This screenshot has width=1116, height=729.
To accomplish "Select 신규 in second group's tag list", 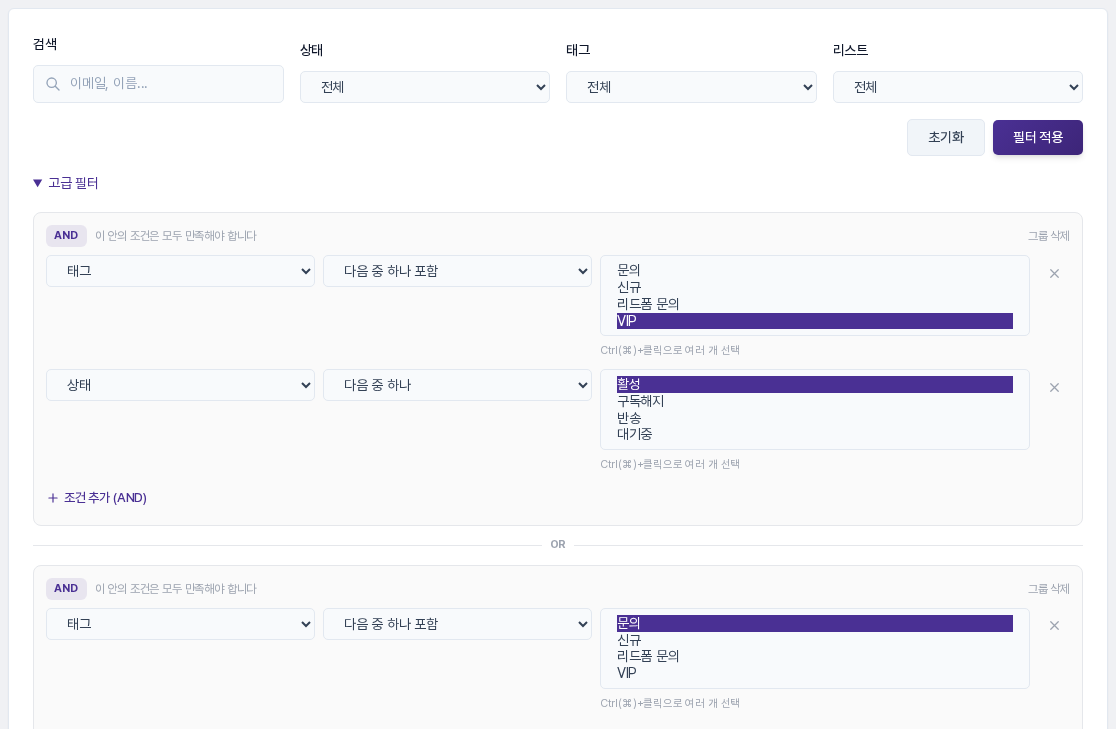I will 814,640.
